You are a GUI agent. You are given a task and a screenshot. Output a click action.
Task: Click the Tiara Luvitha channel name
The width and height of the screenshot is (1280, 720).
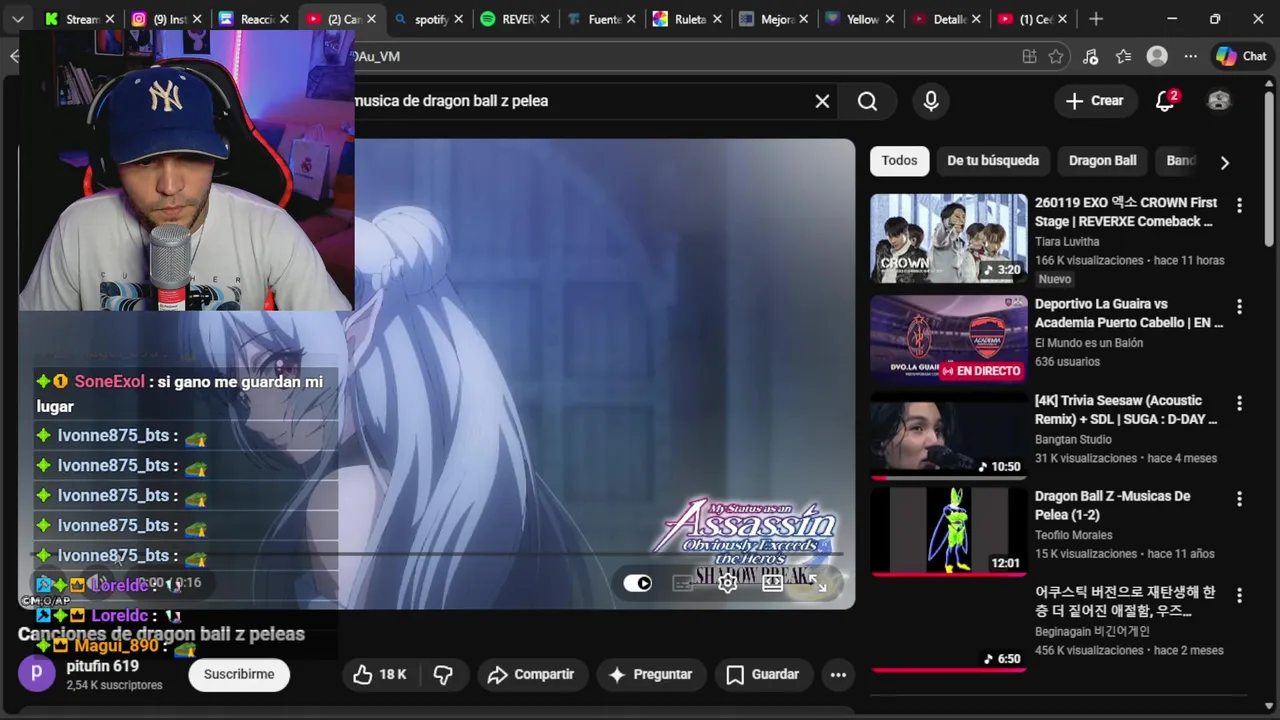pyautogui.click(x=1067, y=242)
